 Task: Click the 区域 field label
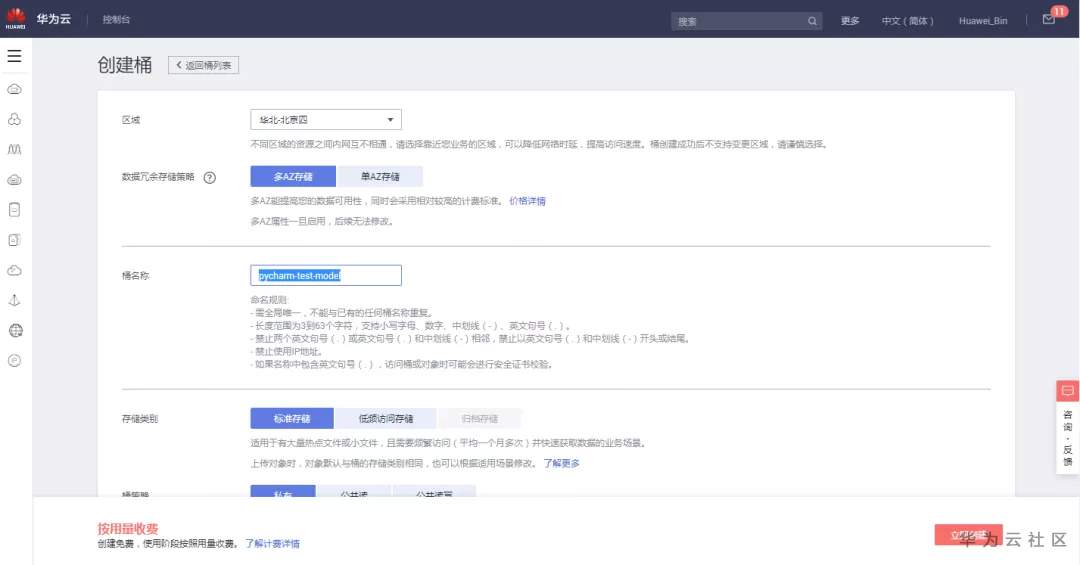coord(131,120)
